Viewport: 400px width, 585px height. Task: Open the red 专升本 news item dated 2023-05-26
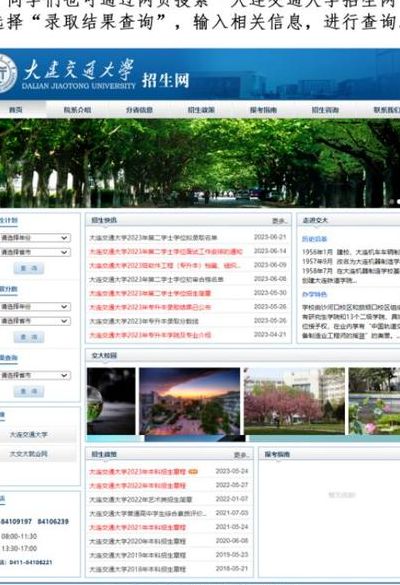pos(150,307)
